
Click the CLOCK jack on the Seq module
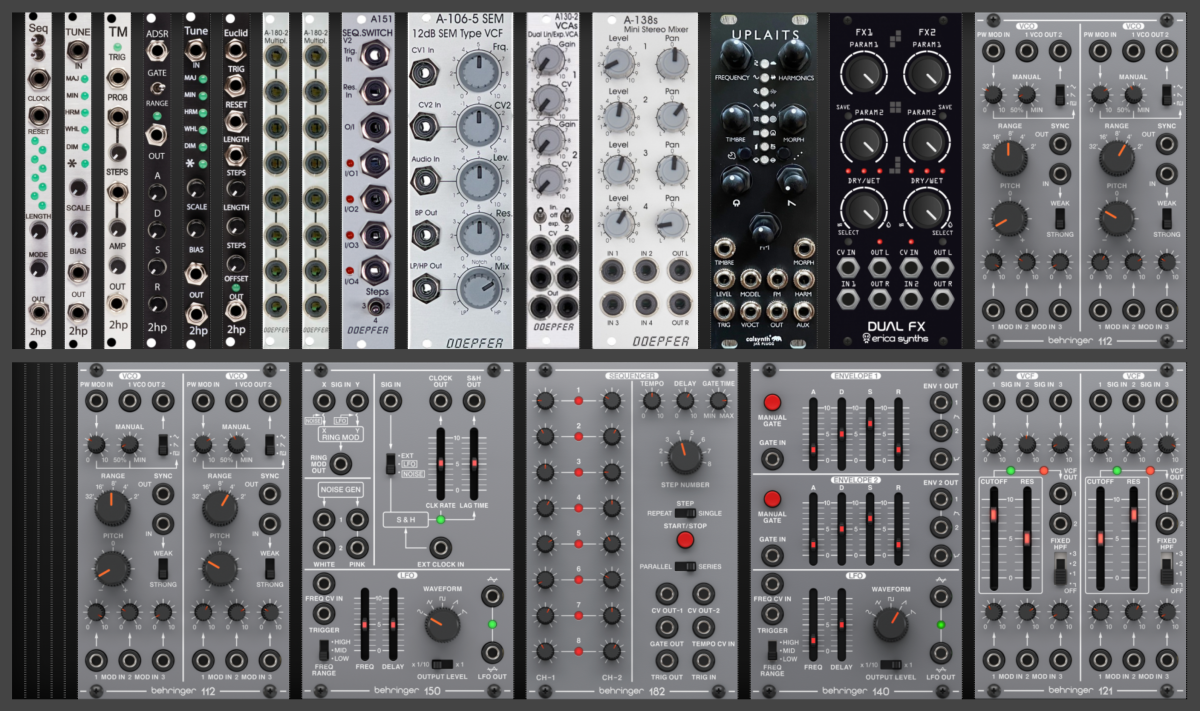[38, 80]
